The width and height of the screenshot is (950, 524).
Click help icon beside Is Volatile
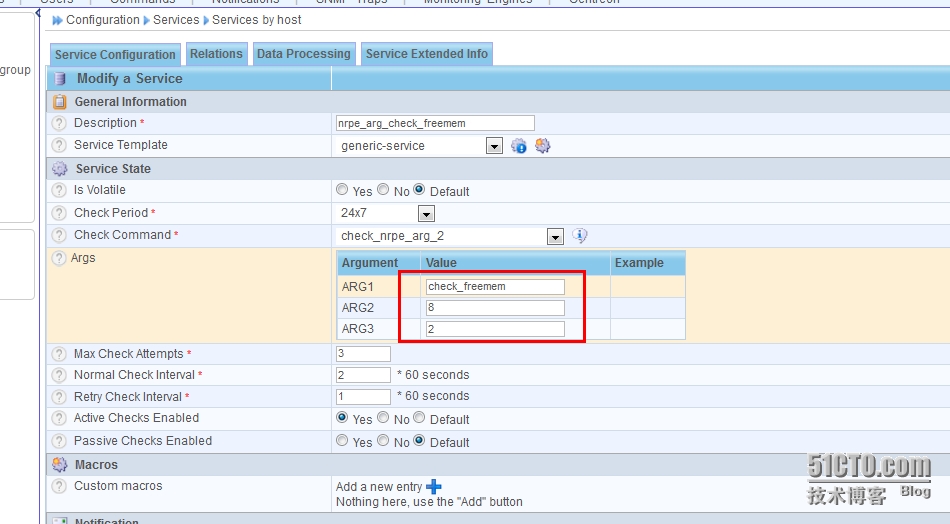[59, 190]
